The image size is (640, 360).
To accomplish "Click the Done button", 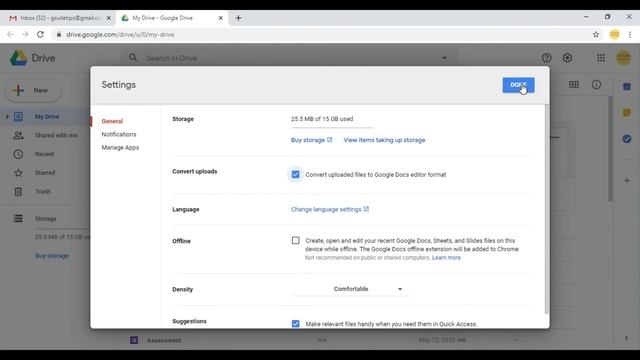I will coord(518,85).
